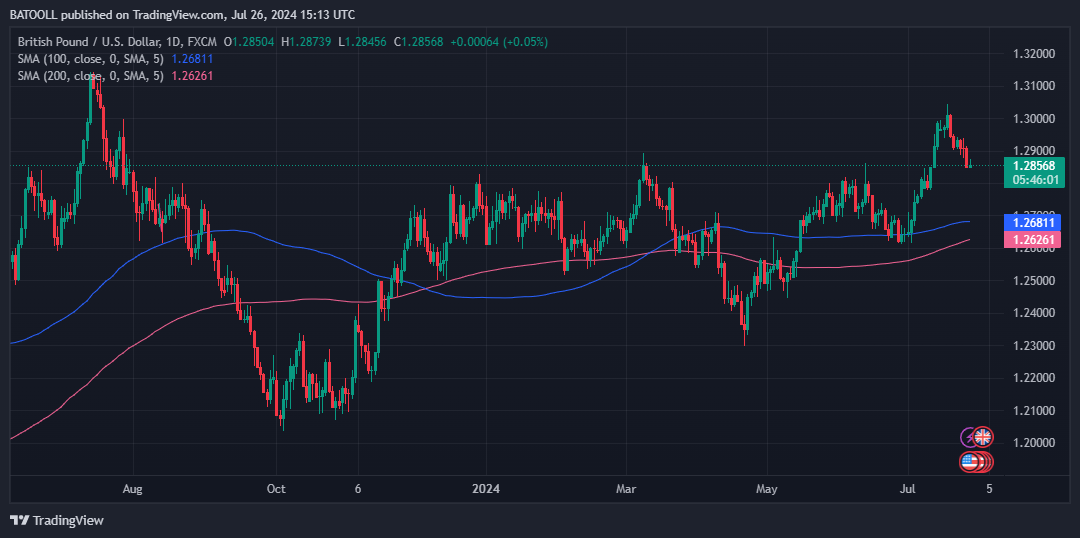Image resolution: width=1080 pixels, height=538 pixels.
Task: Click the 1.22000 price axis label
Action: click(x=1034, y=378)
